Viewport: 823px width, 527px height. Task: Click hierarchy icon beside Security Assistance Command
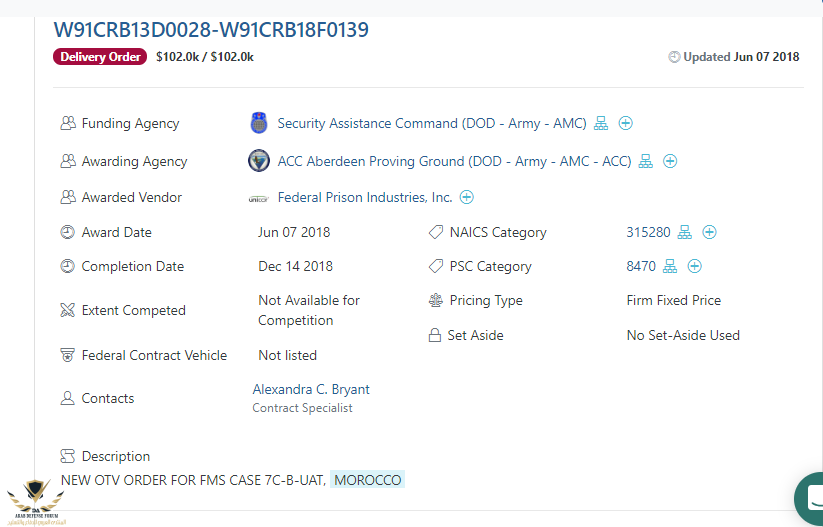click(x=600, y=123)
